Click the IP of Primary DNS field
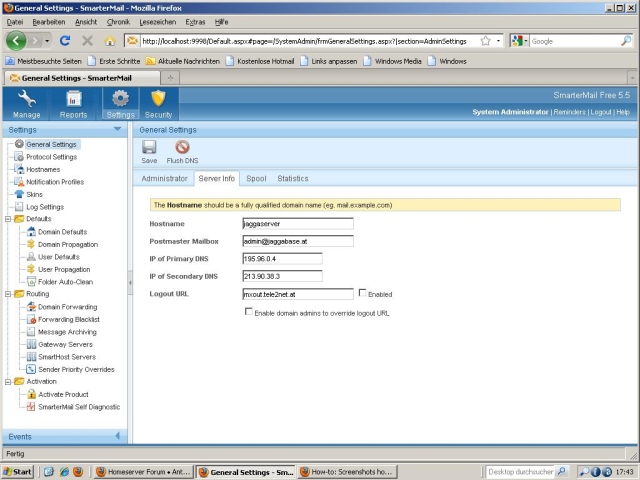Image resolution: width=640 pixels, height=480 pixels. coord(282,259)
